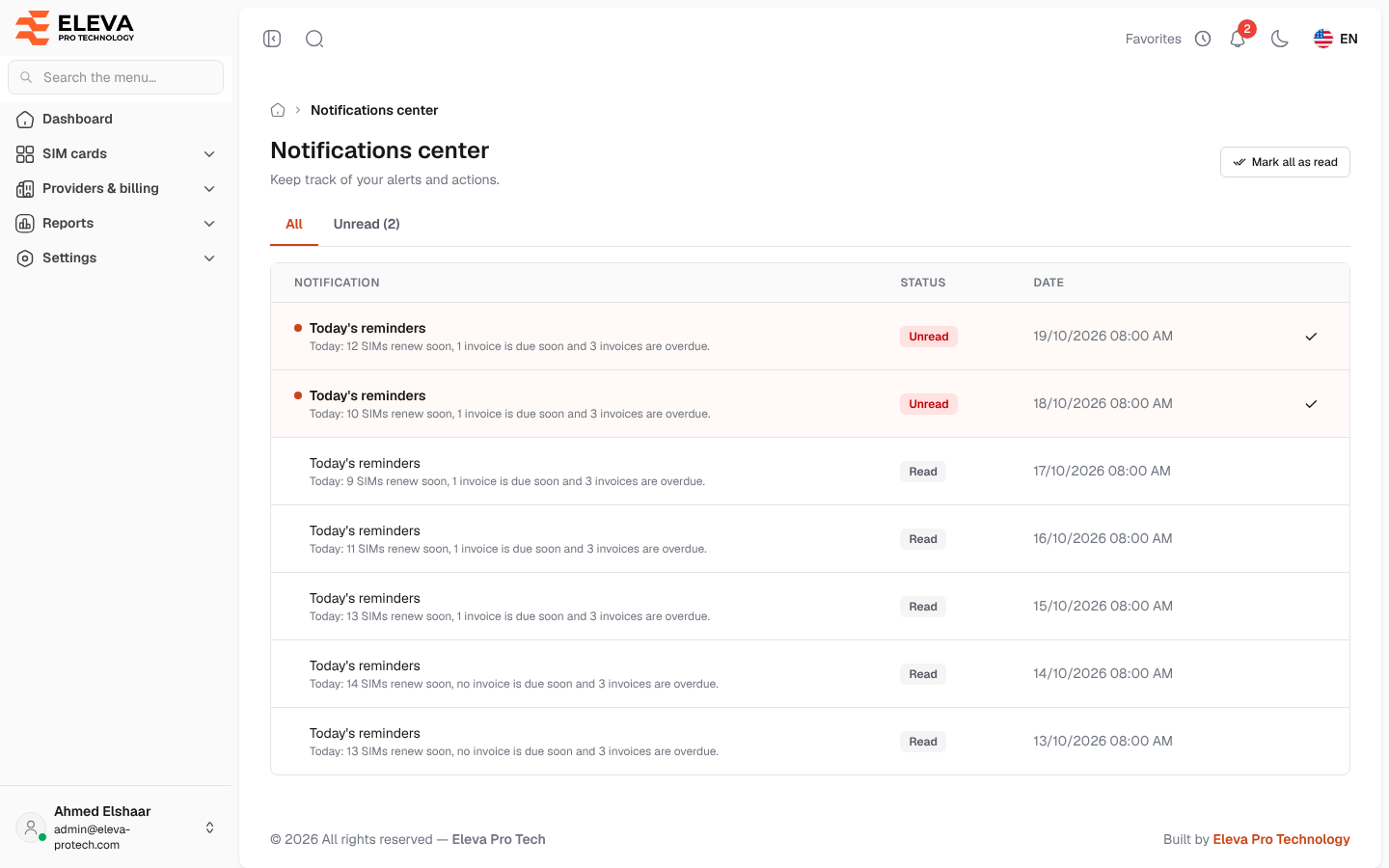Viewport: 1389px width, 868px height.
Task: Click the 13/10/2026 08:00 AM date cell
Action: [x=1103, y=742]
